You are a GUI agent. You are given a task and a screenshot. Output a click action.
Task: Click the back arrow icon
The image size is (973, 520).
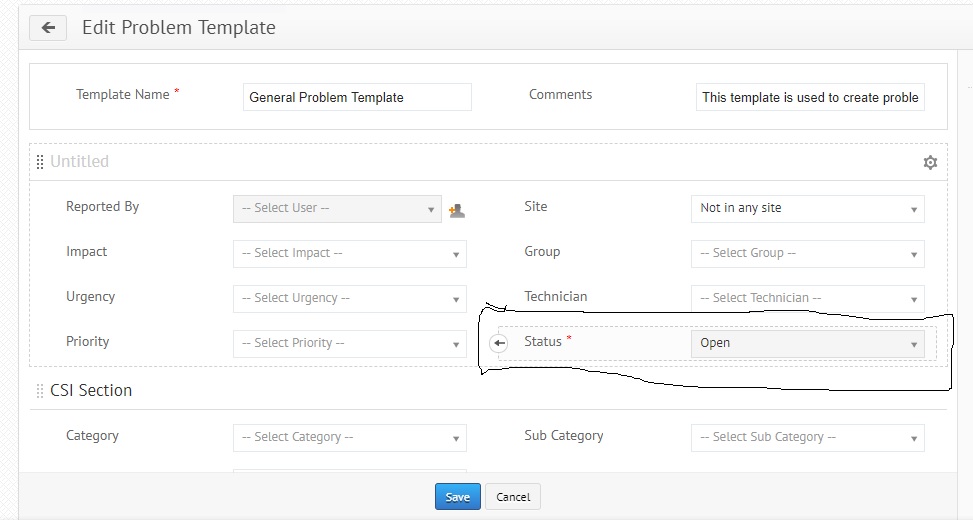pos(47,28)
